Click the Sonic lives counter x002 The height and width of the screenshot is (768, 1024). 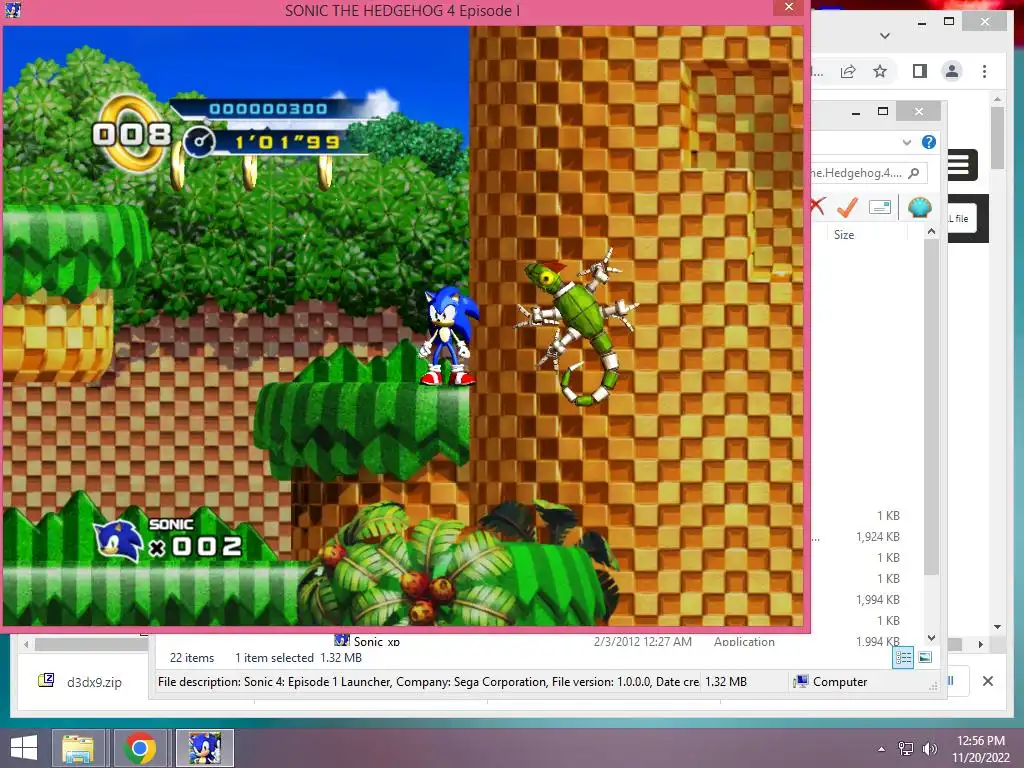(170, 539)
